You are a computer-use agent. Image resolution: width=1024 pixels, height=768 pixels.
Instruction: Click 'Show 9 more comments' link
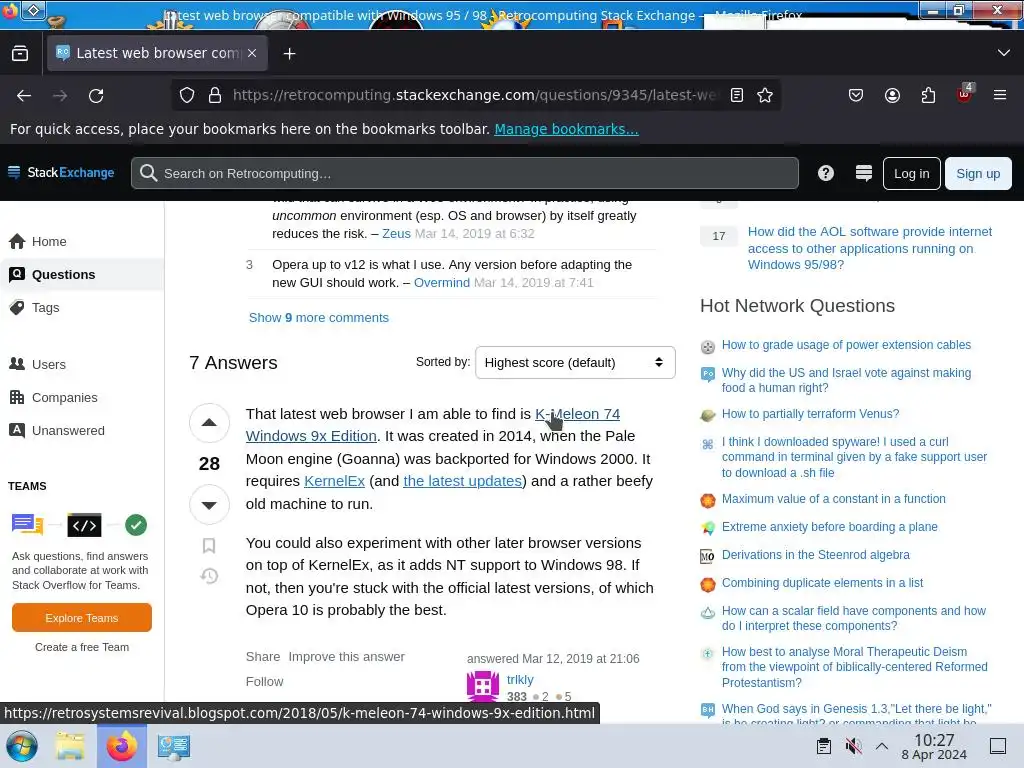coord(319,317)
